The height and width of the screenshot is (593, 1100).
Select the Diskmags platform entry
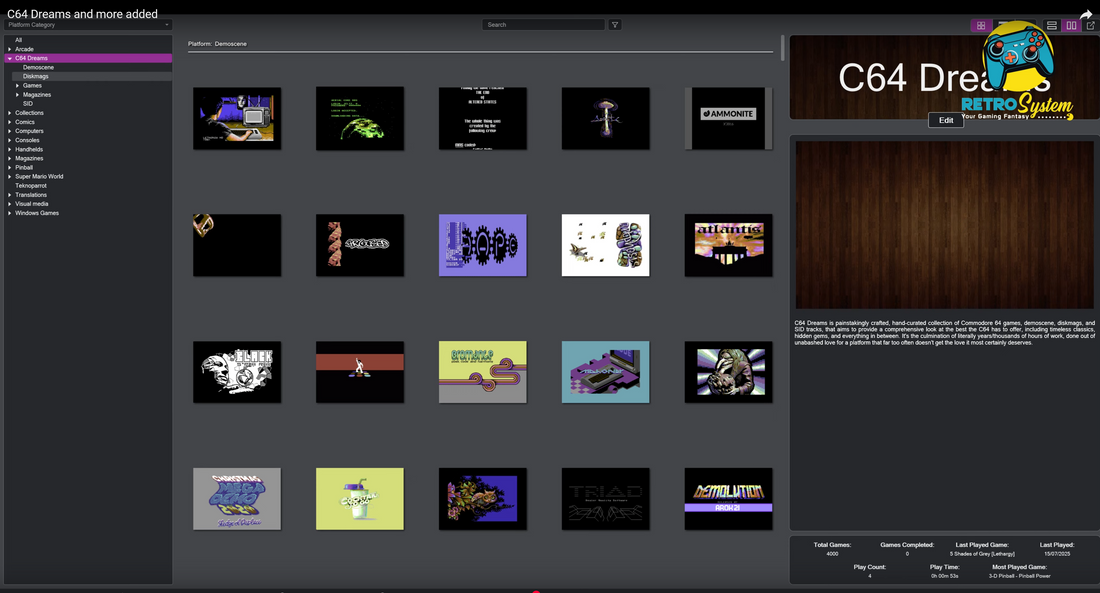click(x=35, y=76)
